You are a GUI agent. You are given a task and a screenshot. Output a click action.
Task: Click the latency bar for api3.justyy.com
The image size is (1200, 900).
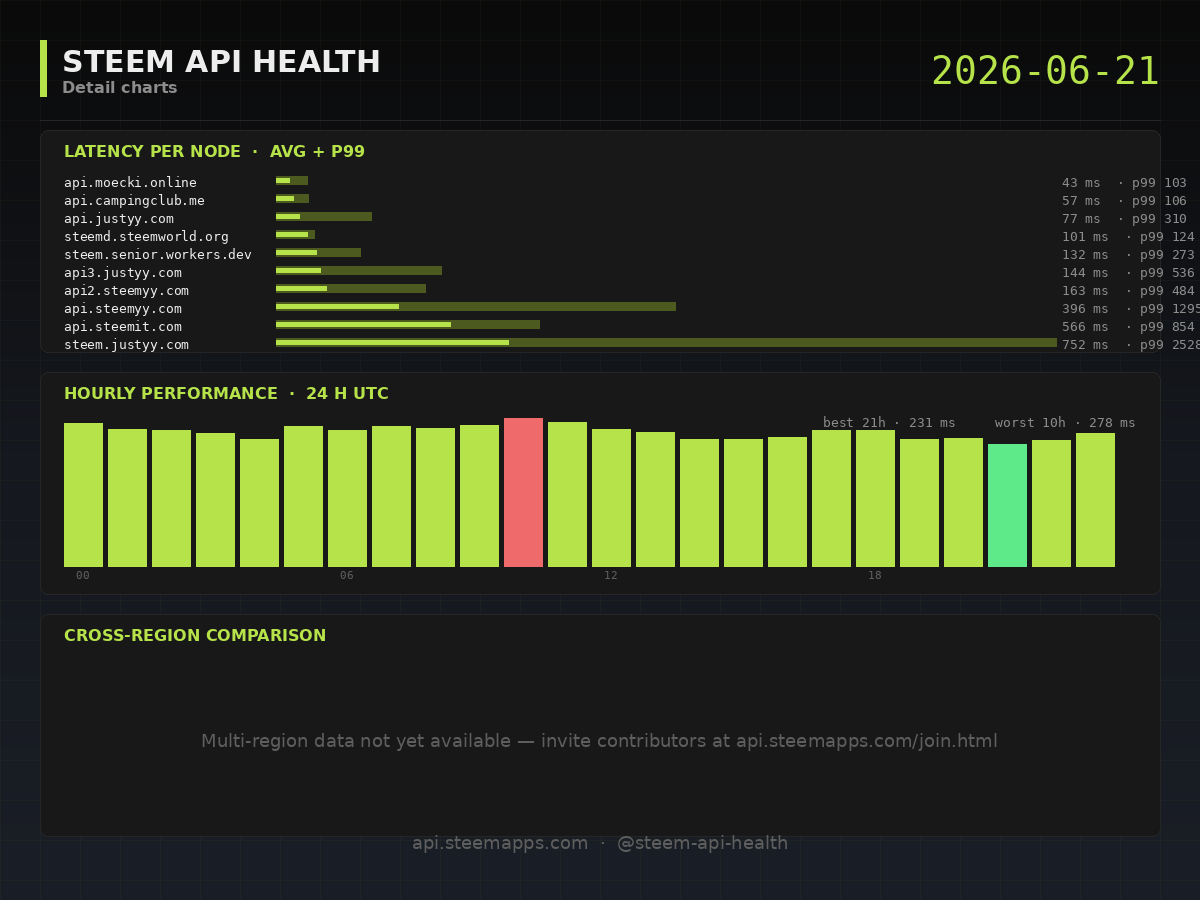tap(359, 271)
